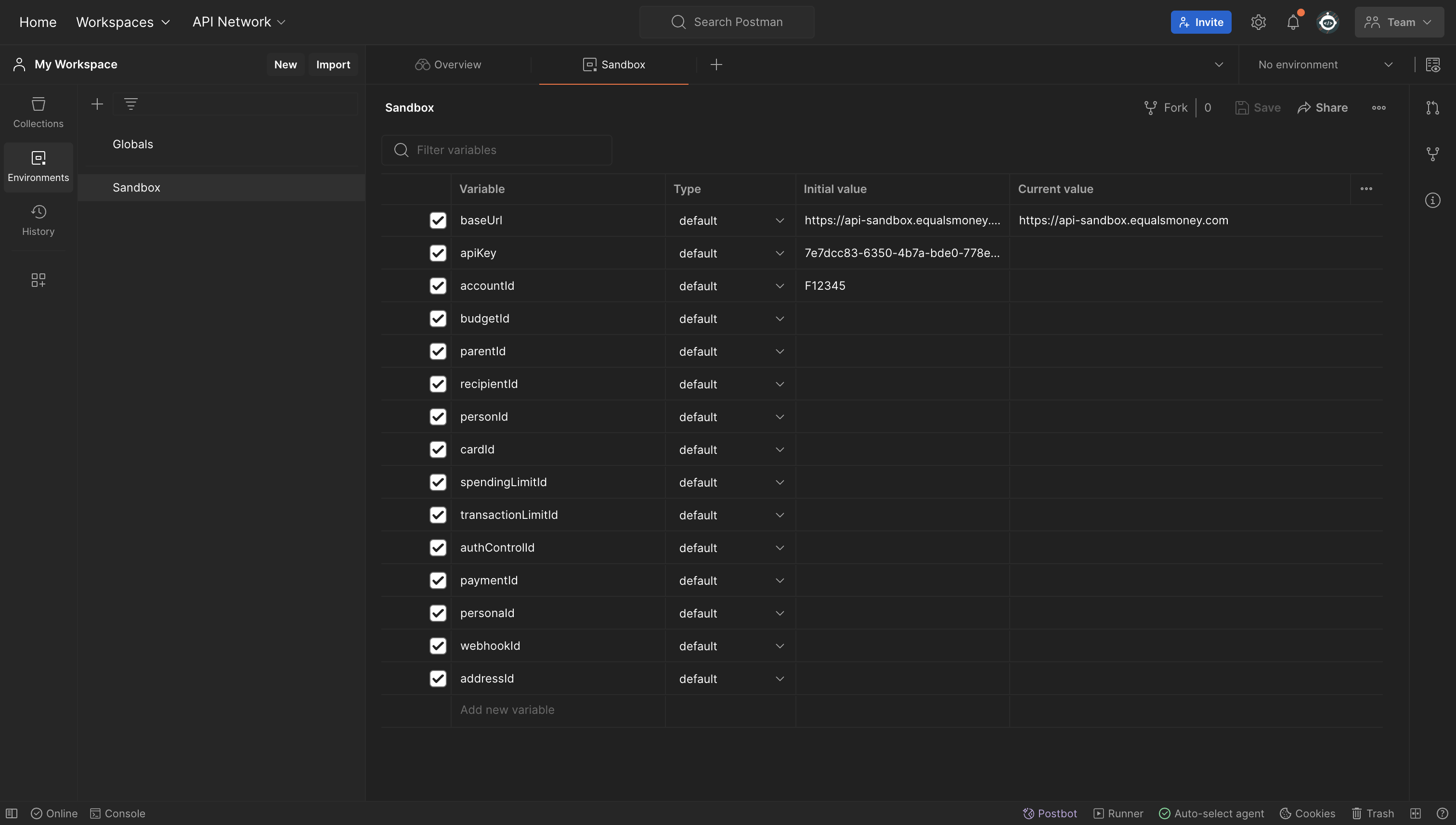Click the Filter variables search field

[x=496, y=150]
